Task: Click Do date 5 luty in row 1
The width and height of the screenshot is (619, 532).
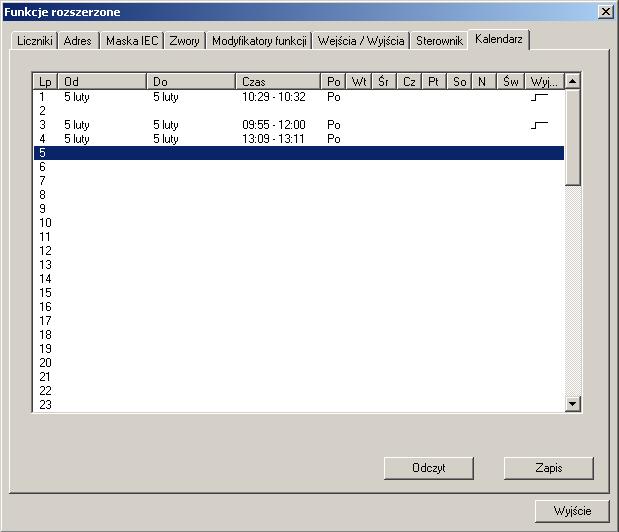Action: [166, 97]
